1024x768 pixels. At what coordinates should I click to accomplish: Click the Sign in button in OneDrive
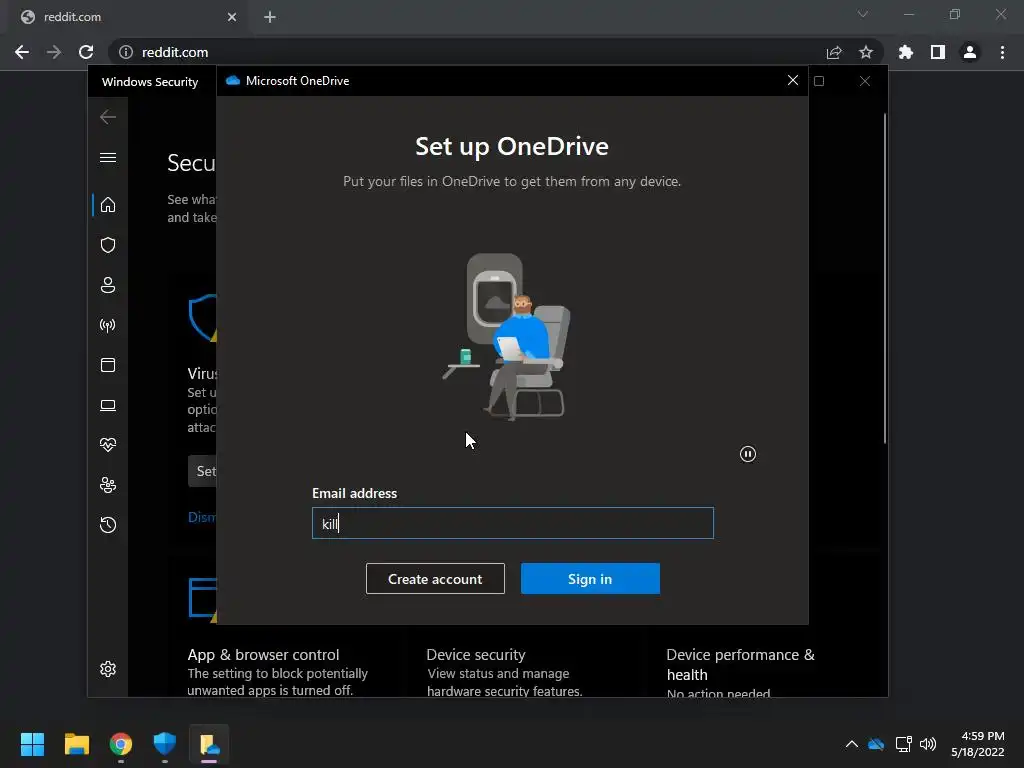tap(590, 579)
